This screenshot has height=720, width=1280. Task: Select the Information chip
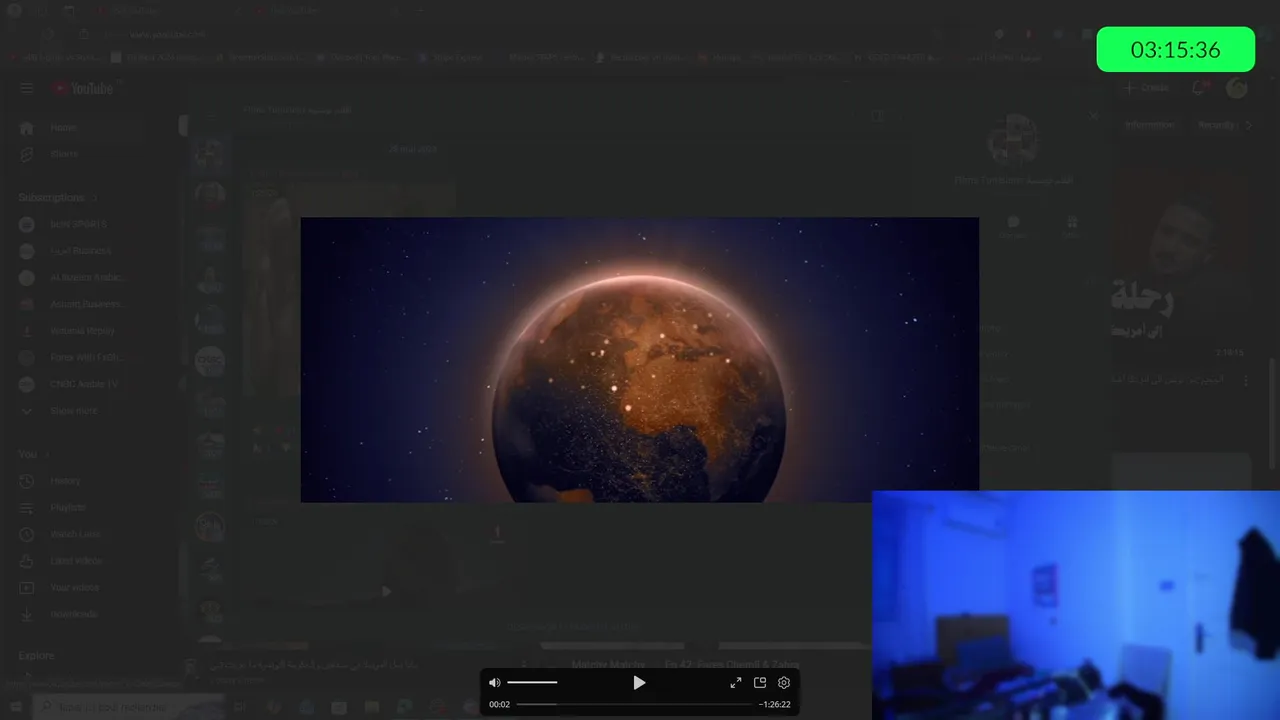click(1149, 125)
